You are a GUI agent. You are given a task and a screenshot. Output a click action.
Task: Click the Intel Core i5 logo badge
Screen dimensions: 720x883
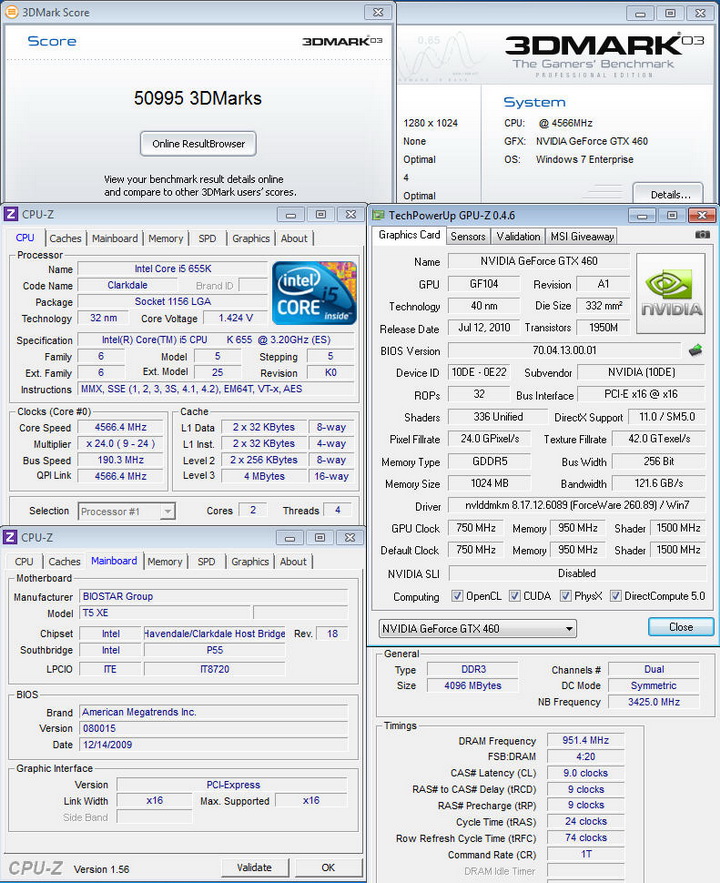(314, 293)
